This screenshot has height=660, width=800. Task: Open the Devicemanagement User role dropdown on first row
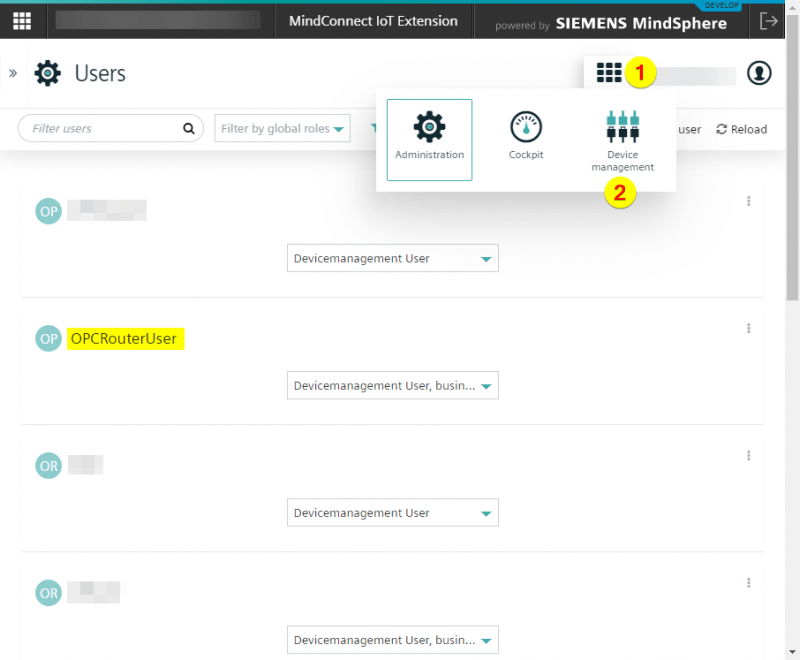tap(392, 257)
